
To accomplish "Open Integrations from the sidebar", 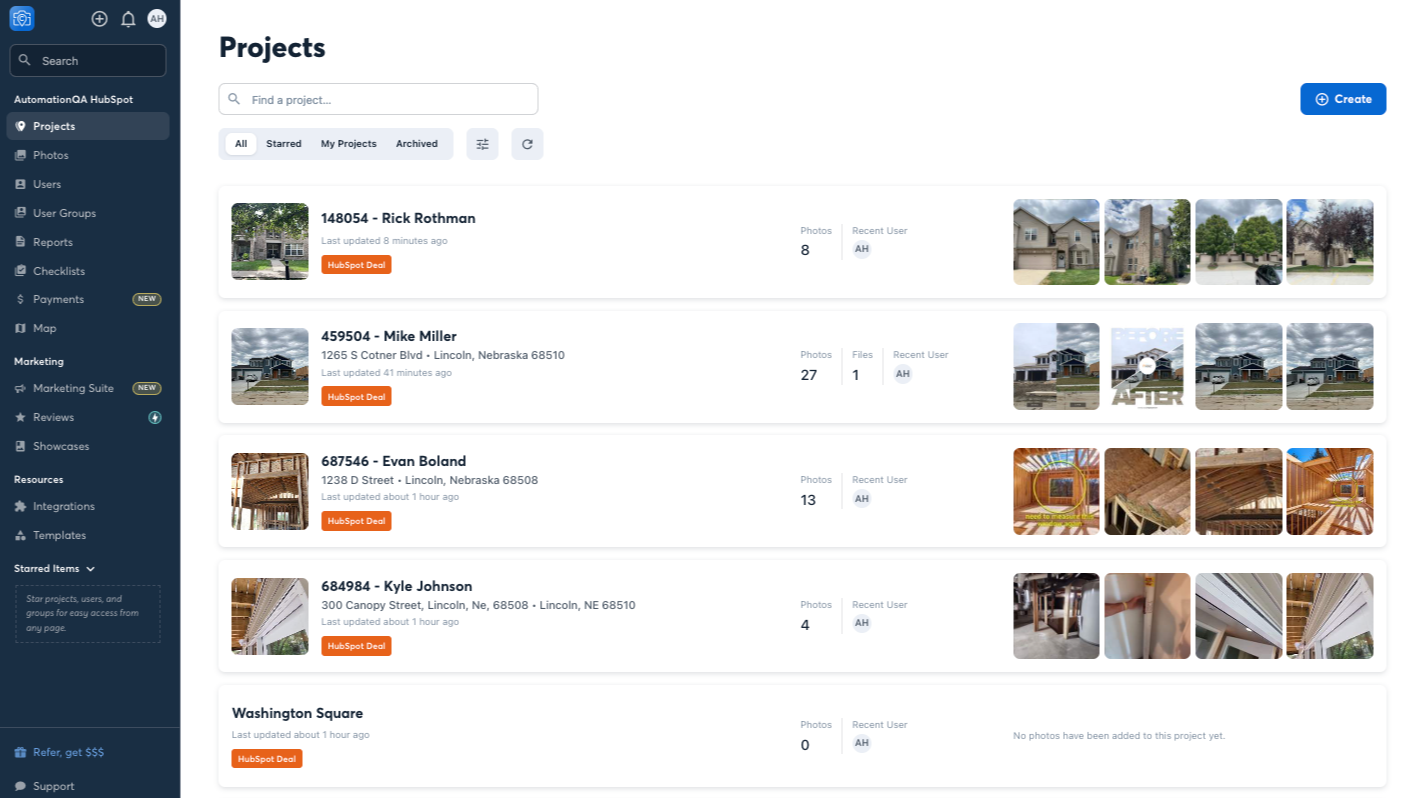I will pyautogui.click(x=63, y=506).
